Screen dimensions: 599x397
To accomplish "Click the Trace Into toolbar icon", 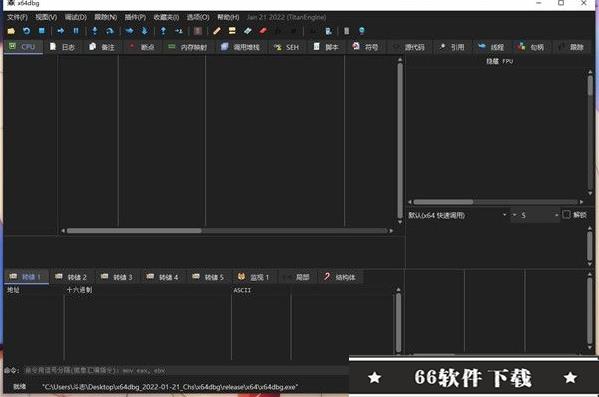I will (129, 31).
